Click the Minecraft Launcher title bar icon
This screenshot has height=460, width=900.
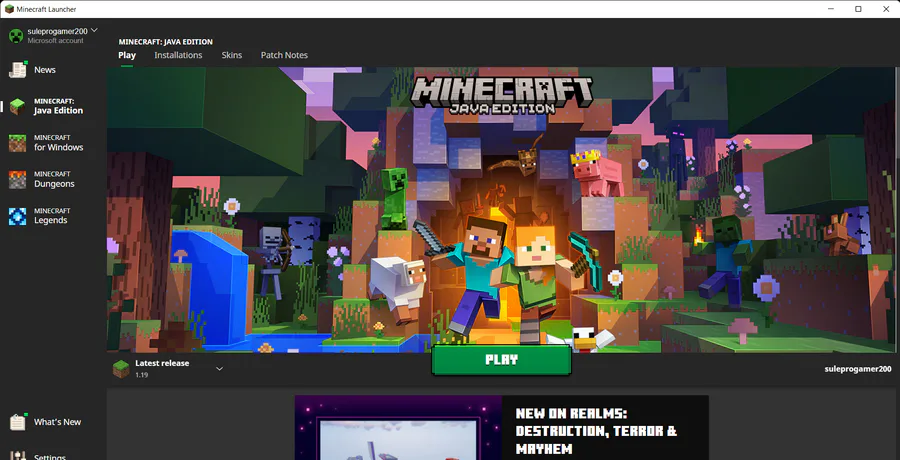(9, 9)
